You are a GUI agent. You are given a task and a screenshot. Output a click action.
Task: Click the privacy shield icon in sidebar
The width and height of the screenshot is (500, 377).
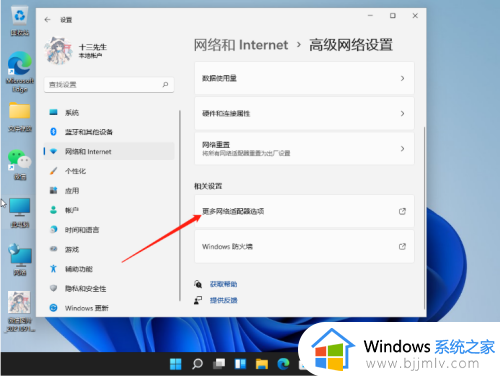(x=53, y=288)
